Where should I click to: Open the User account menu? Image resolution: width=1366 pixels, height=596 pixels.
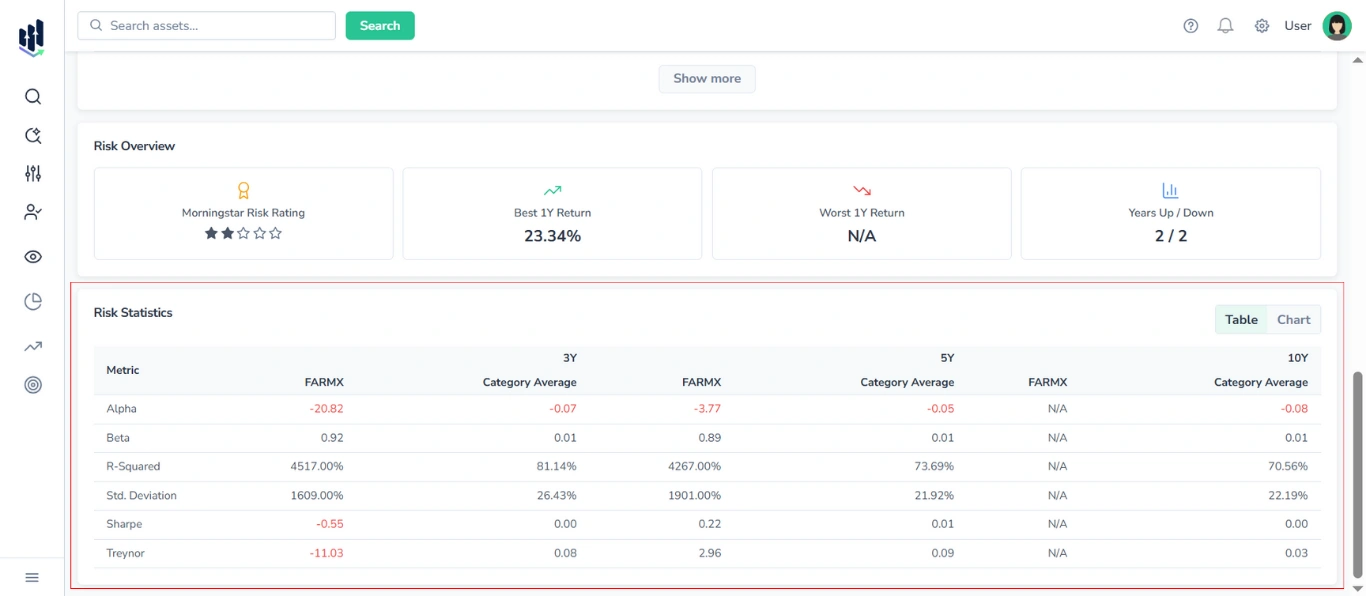pyautogui.click(x=1297, y=25)
